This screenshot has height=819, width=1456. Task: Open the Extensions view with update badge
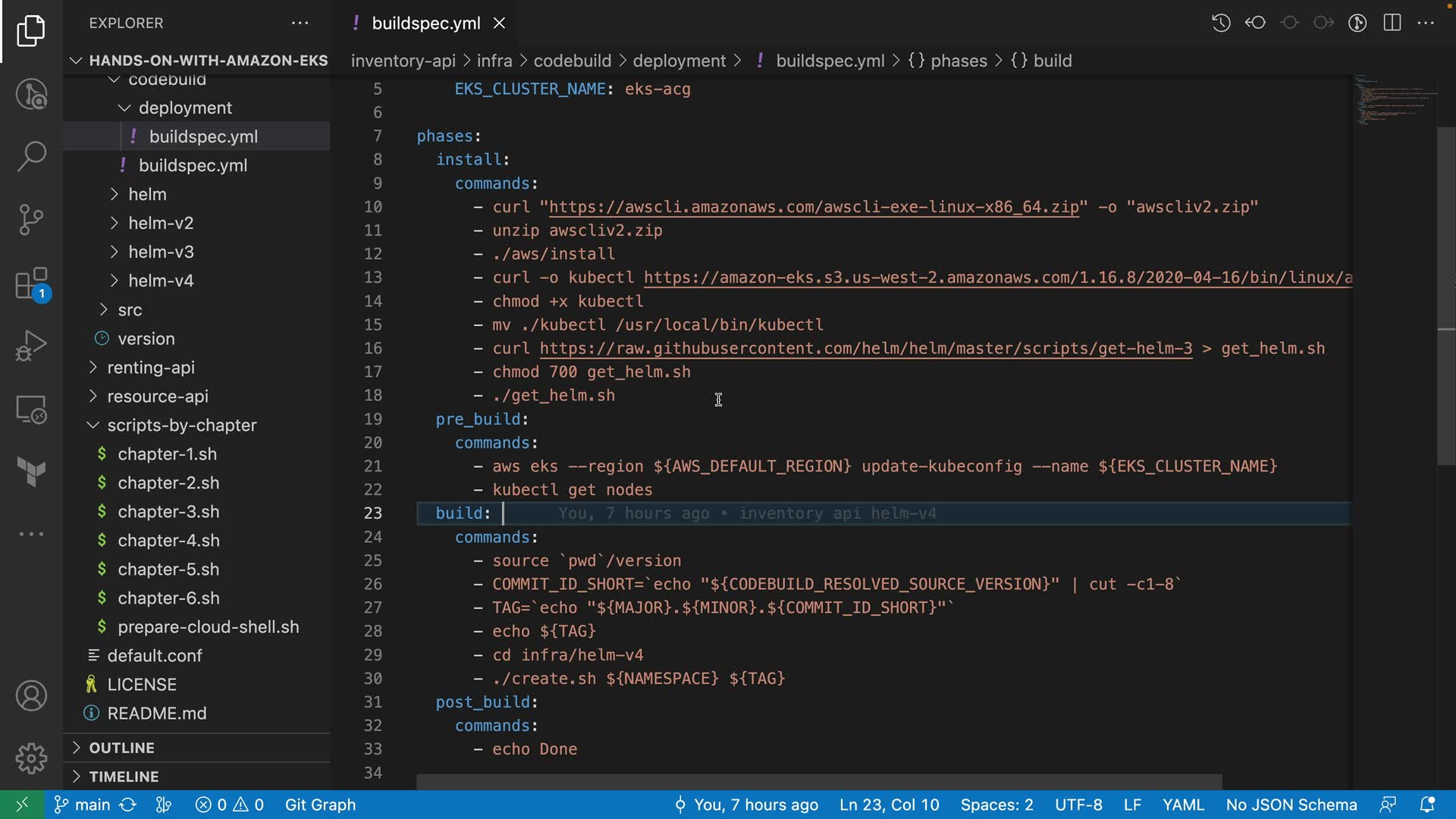31,284
